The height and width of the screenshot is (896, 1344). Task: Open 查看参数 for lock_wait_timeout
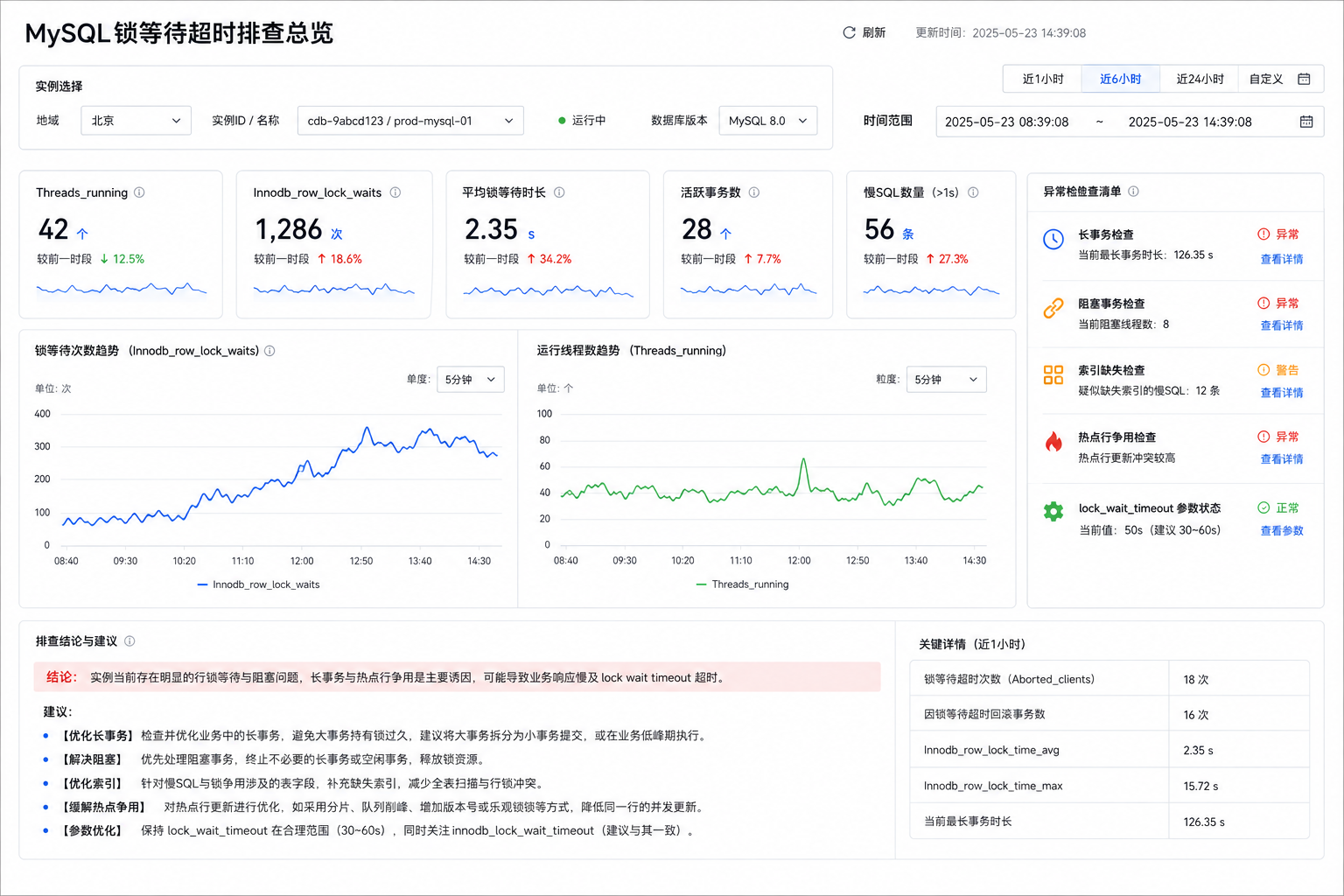click(1282, 531)
